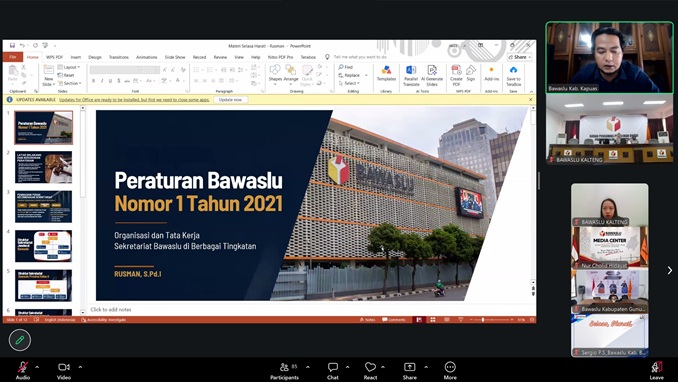Toggle Italic formatting
The image size is (678, 382).
click(x=102, y=81)
